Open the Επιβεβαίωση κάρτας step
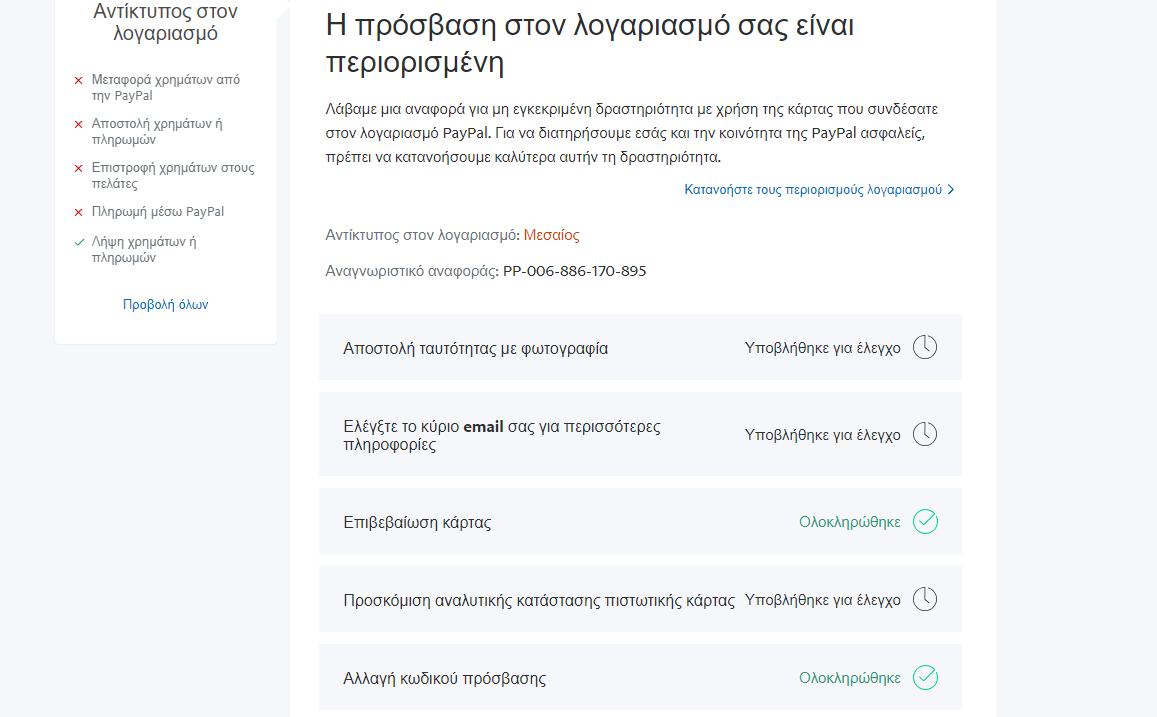The image size is (1157, 717). pyautogui.click(x=640, y=522)
